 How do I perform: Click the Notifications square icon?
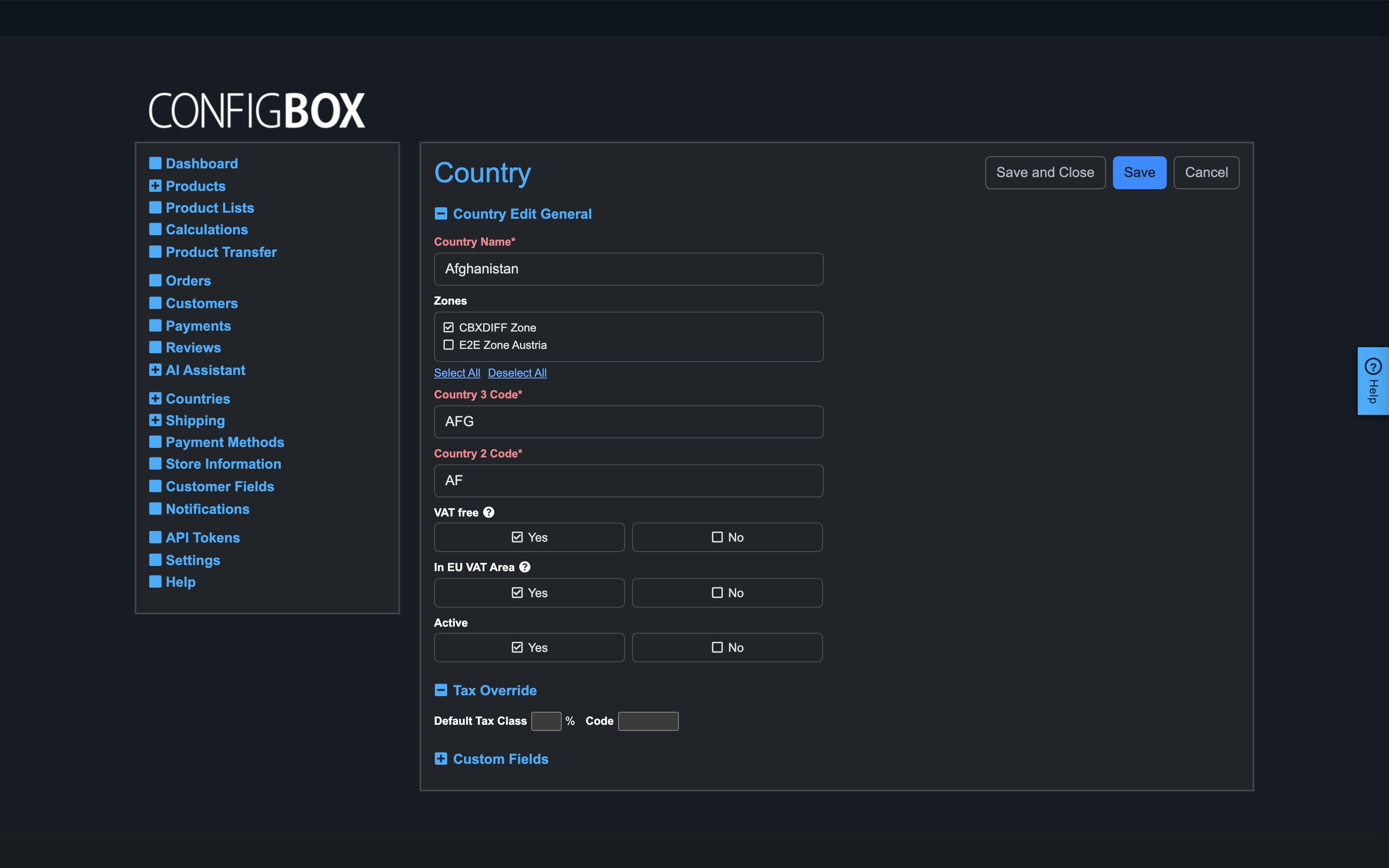pyautogui.click(x=155, y=509)
